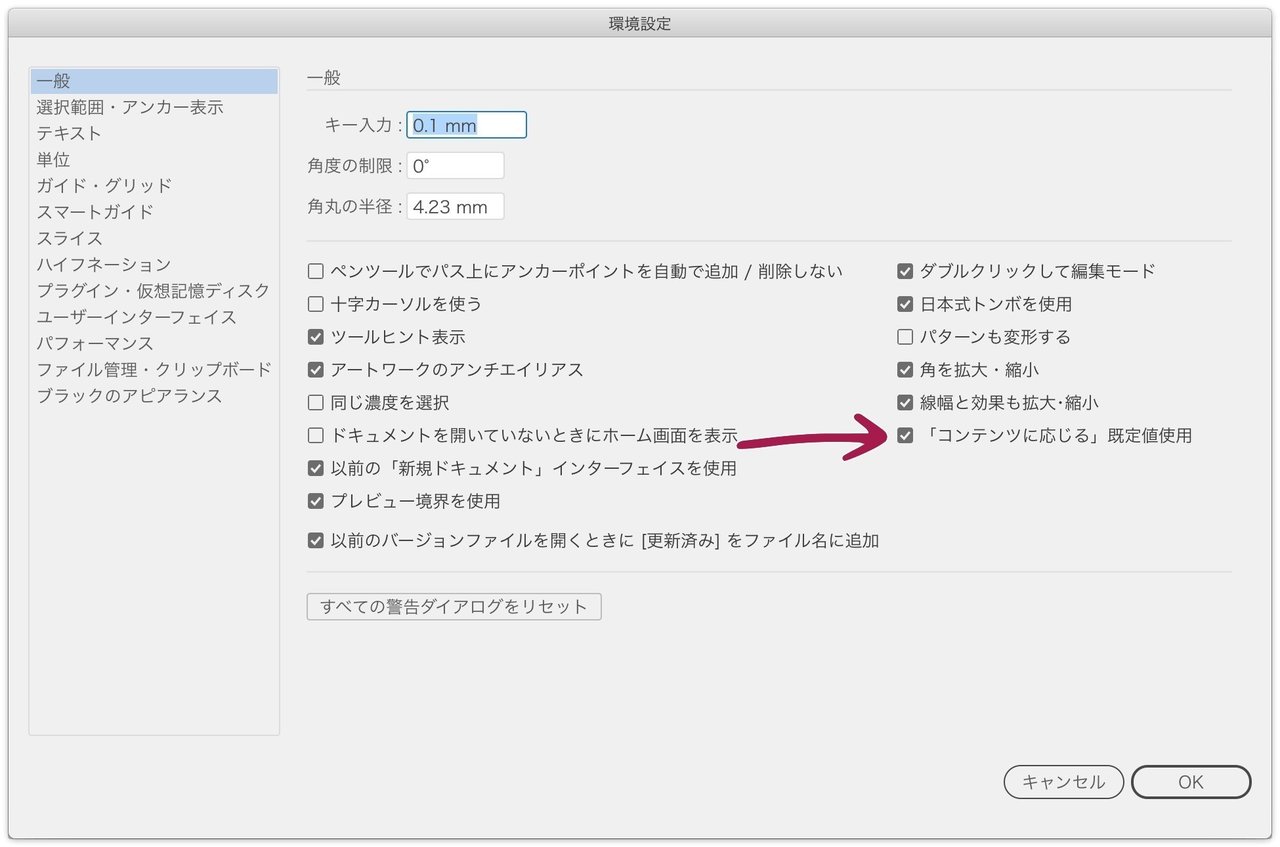1280x847 pixels.
Task: Click the 角度の制限 input field
Action: click(455, 166)
